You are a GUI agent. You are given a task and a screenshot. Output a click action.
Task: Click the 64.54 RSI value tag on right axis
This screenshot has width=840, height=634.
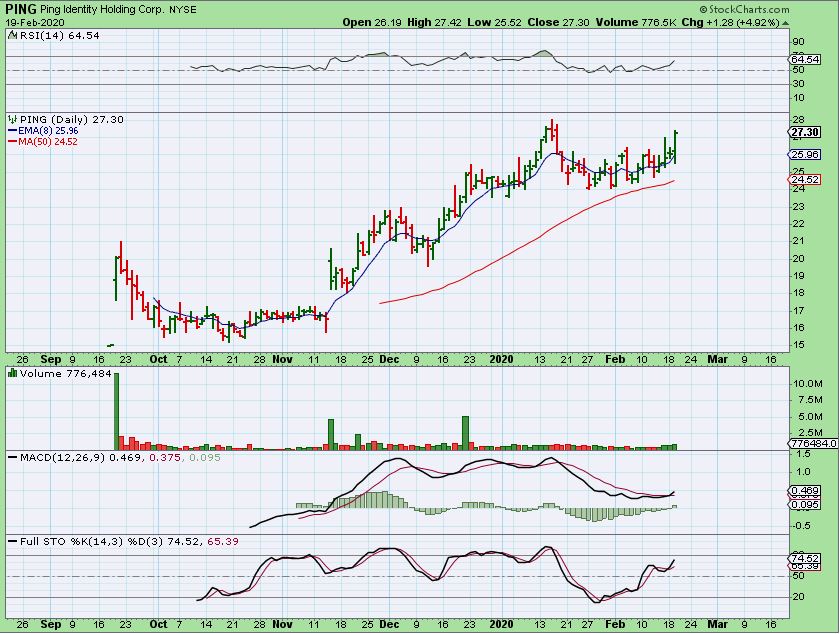[804, 62]
